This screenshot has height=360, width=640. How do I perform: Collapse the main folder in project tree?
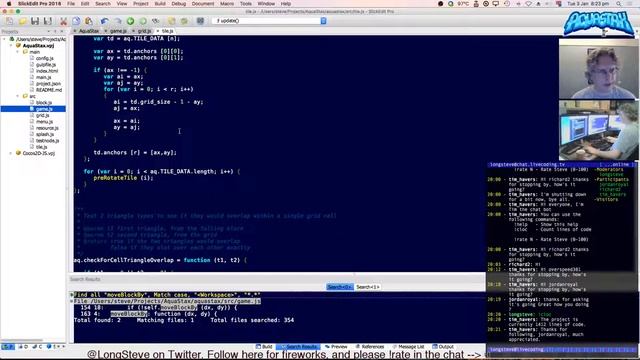(x=18, y=52)
